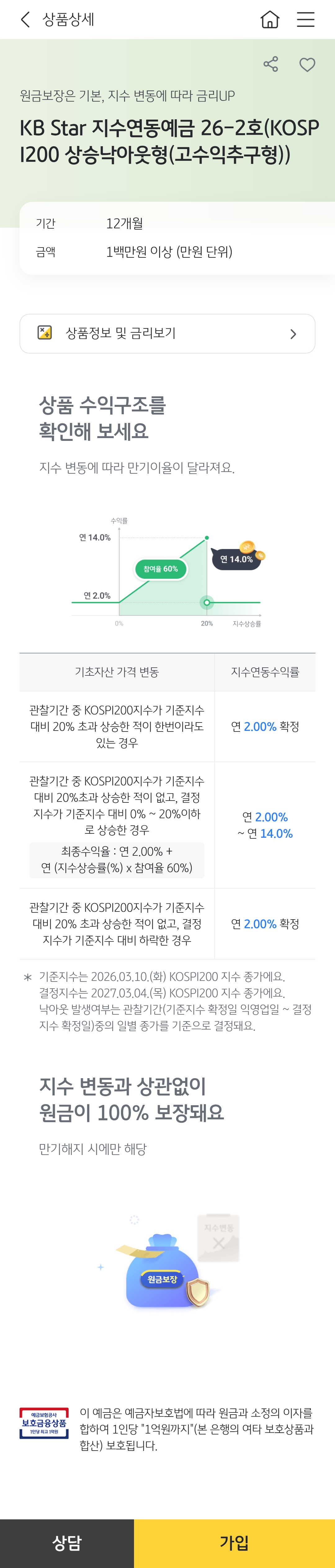Tap the 12개월 period value
The width and height of the screenshot is (335, 1568).
pyautogui.click(x=125, y=223)
